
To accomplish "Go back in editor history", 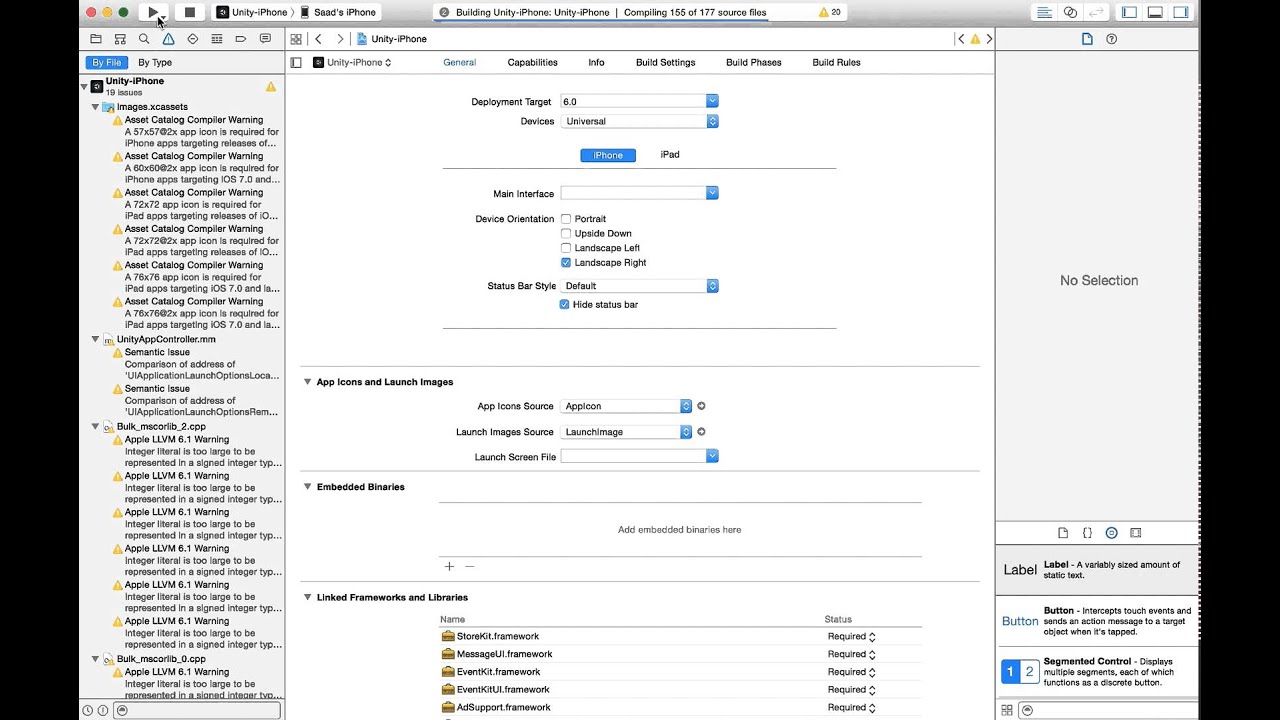I will (x=318, y=39).
